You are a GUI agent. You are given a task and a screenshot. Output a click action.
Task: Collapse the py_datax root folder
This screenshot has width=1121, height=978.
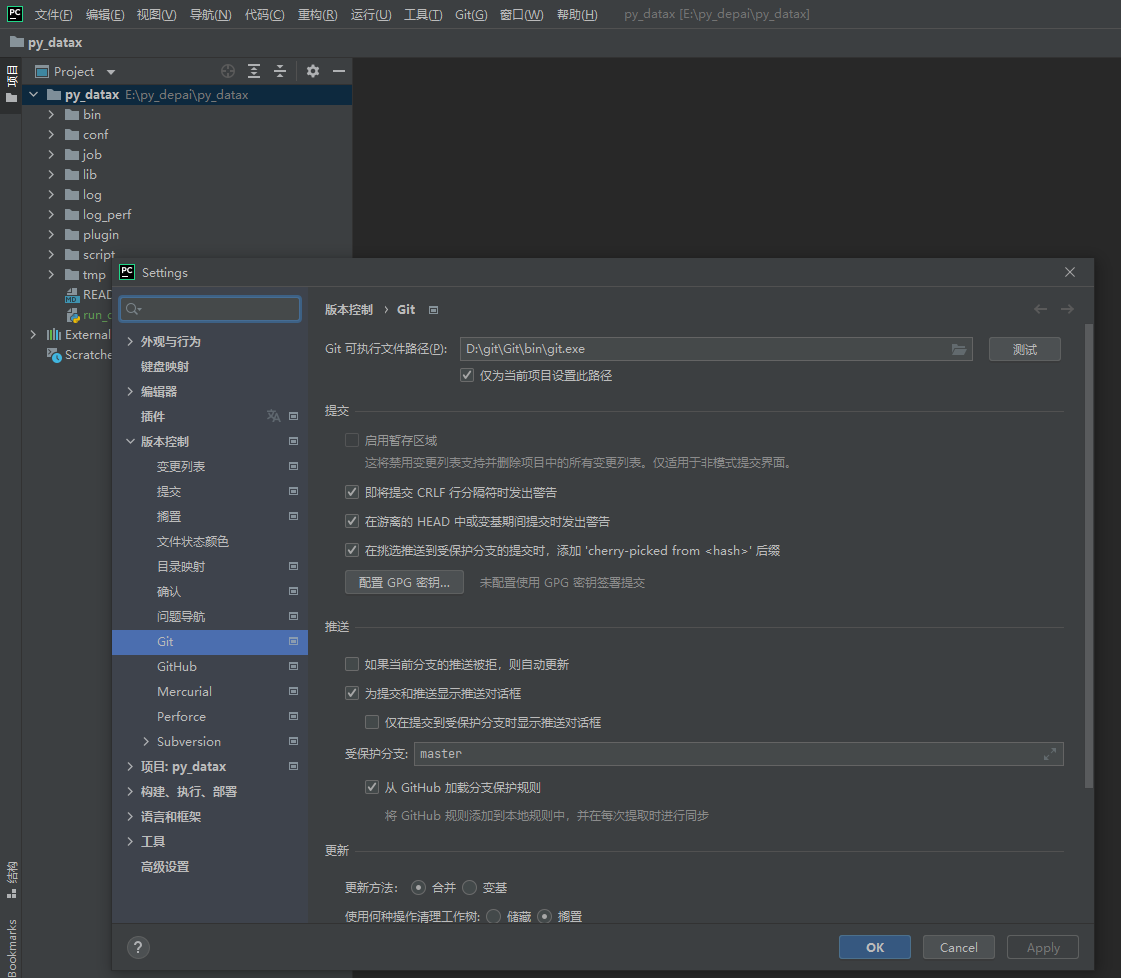coord(34,94)
